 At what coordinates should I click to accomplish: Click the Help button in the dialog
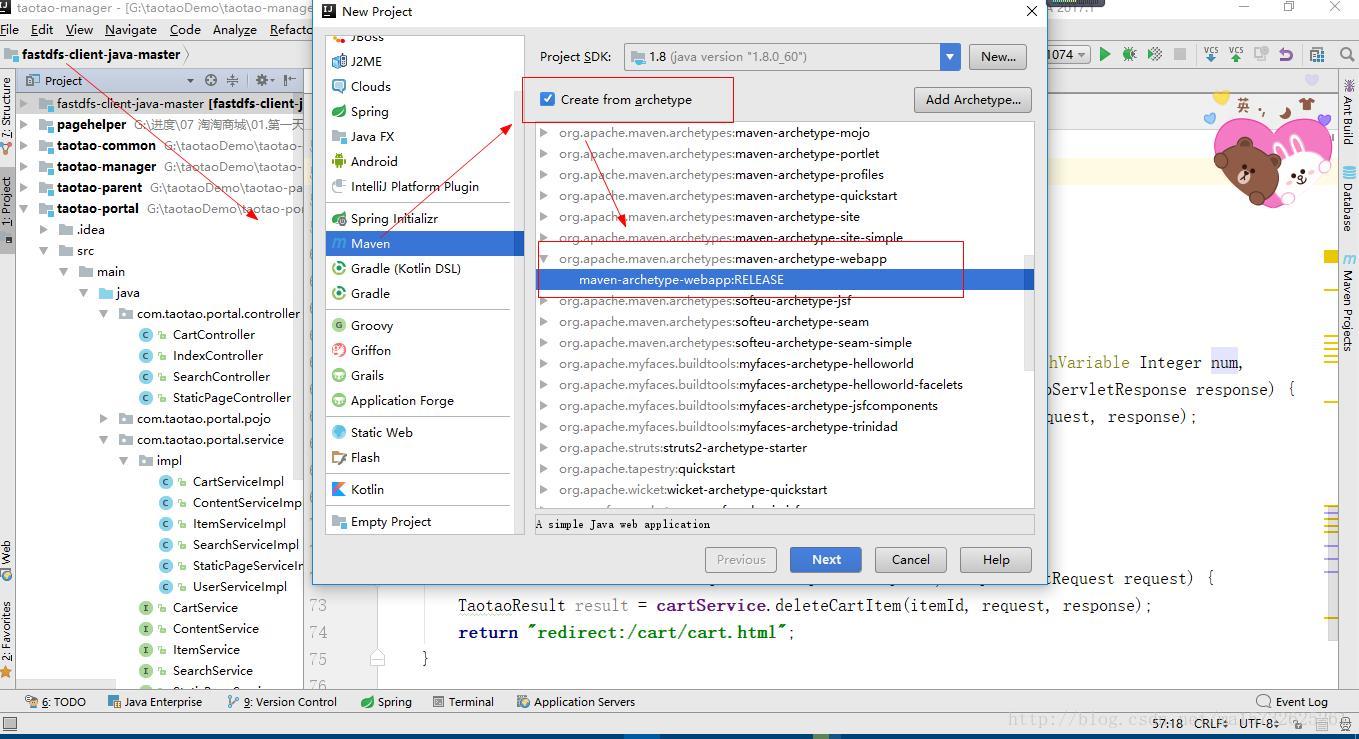click(x=996, y=560)
